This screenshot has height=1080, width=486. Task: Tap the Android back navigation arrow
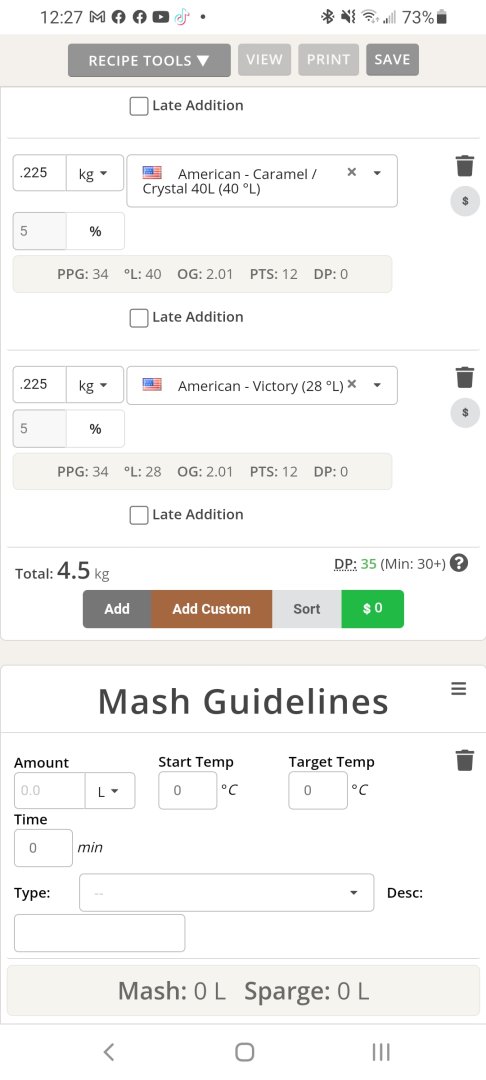(x=108, y=1051)
